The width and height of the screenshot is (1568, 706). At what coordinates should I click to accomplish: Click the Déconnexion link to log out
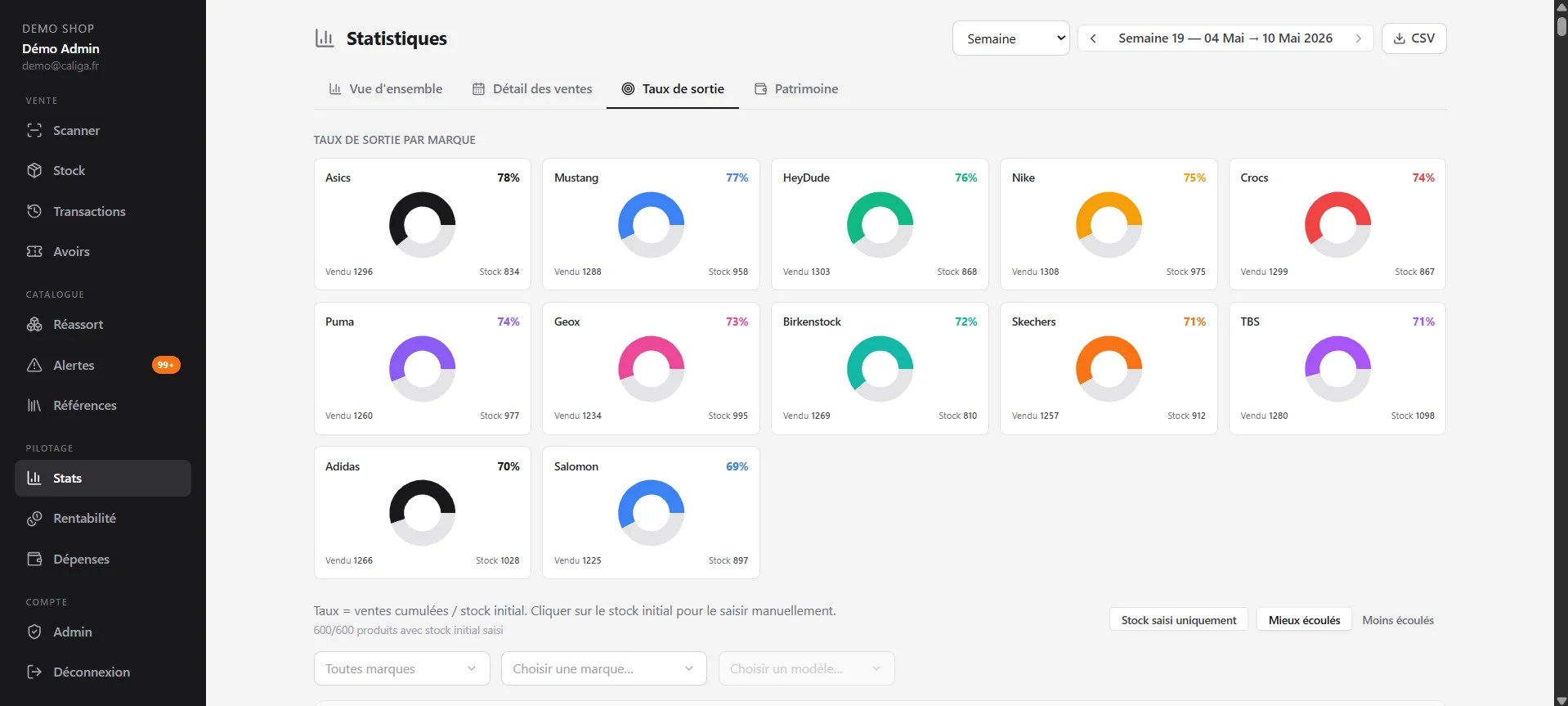coord(103,672)
